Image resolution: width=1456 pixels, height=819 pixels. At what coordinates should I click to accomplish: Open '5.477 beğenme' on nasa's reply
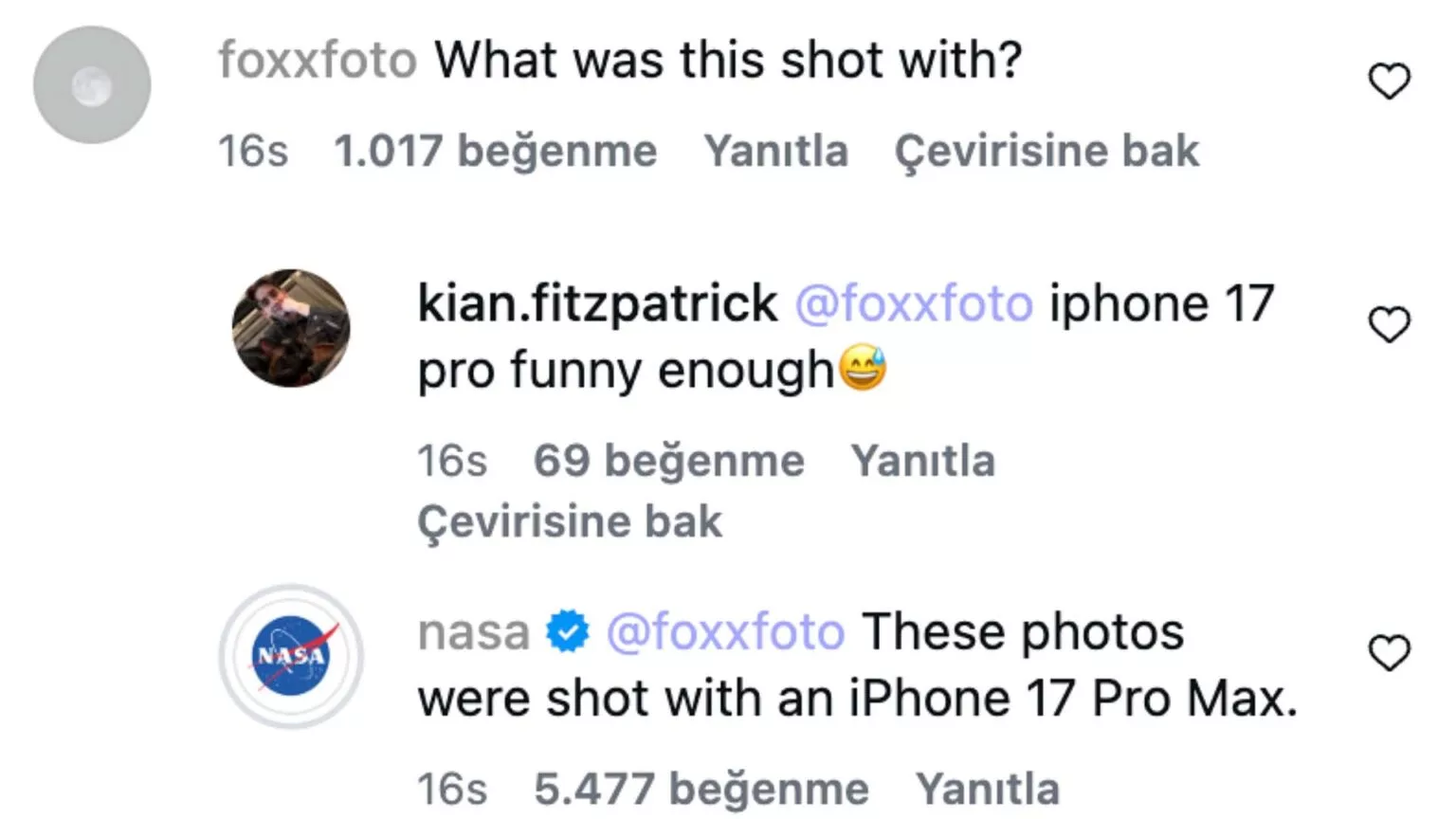701,788
